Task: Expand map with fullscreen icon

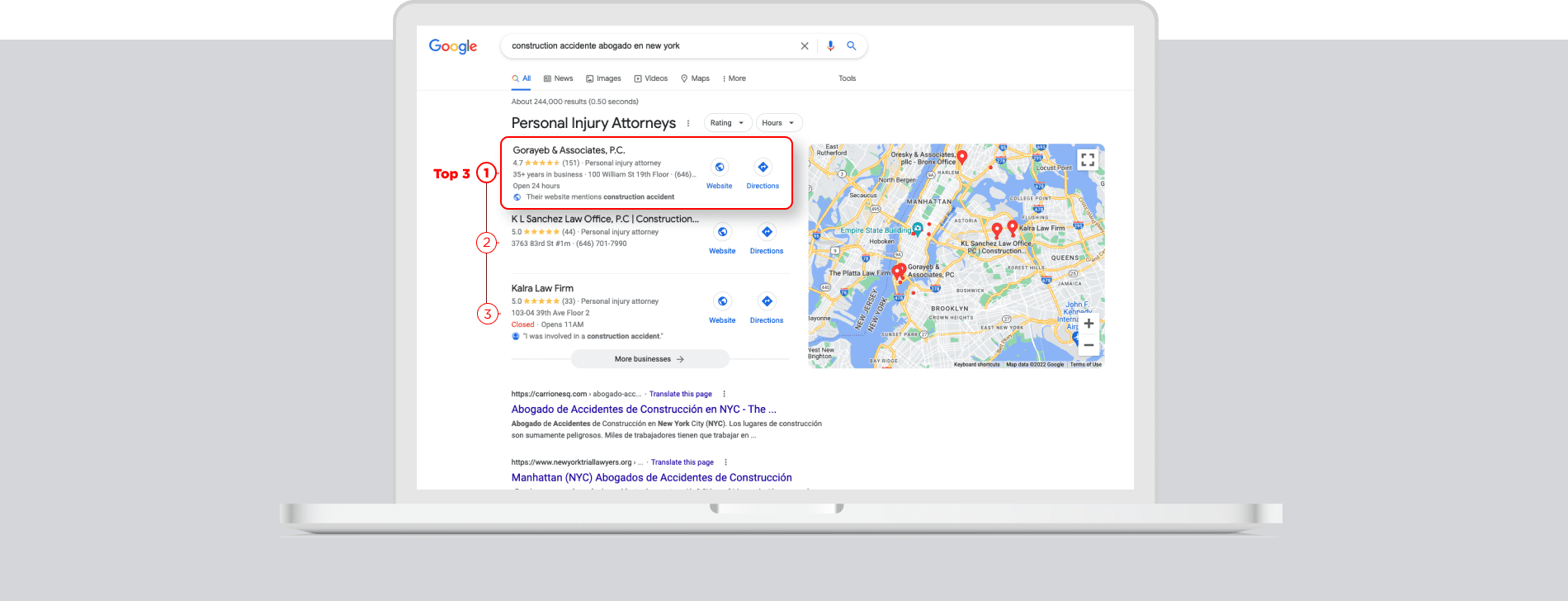Action: click(1088, 159)
